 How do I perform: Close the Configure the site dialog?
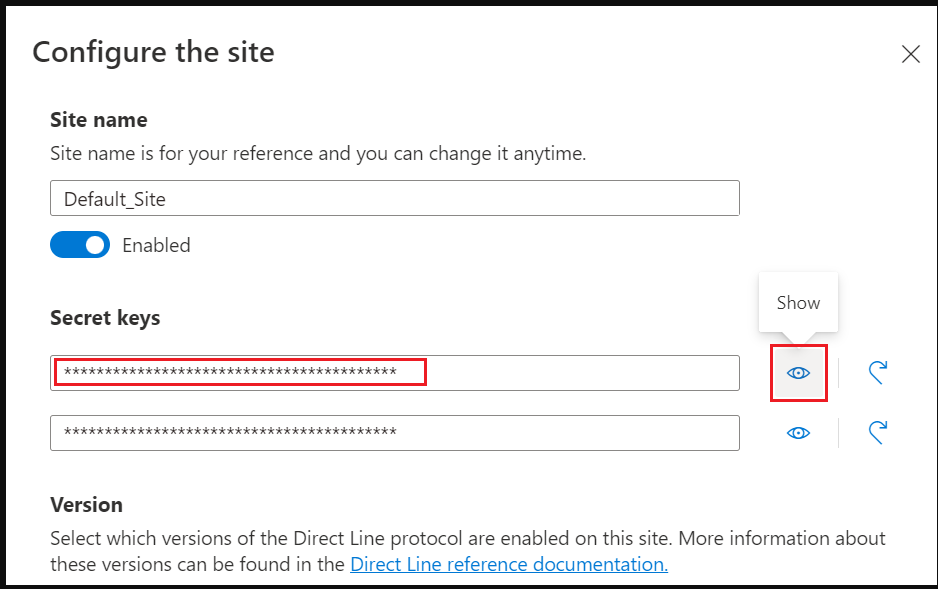point(910,54)
